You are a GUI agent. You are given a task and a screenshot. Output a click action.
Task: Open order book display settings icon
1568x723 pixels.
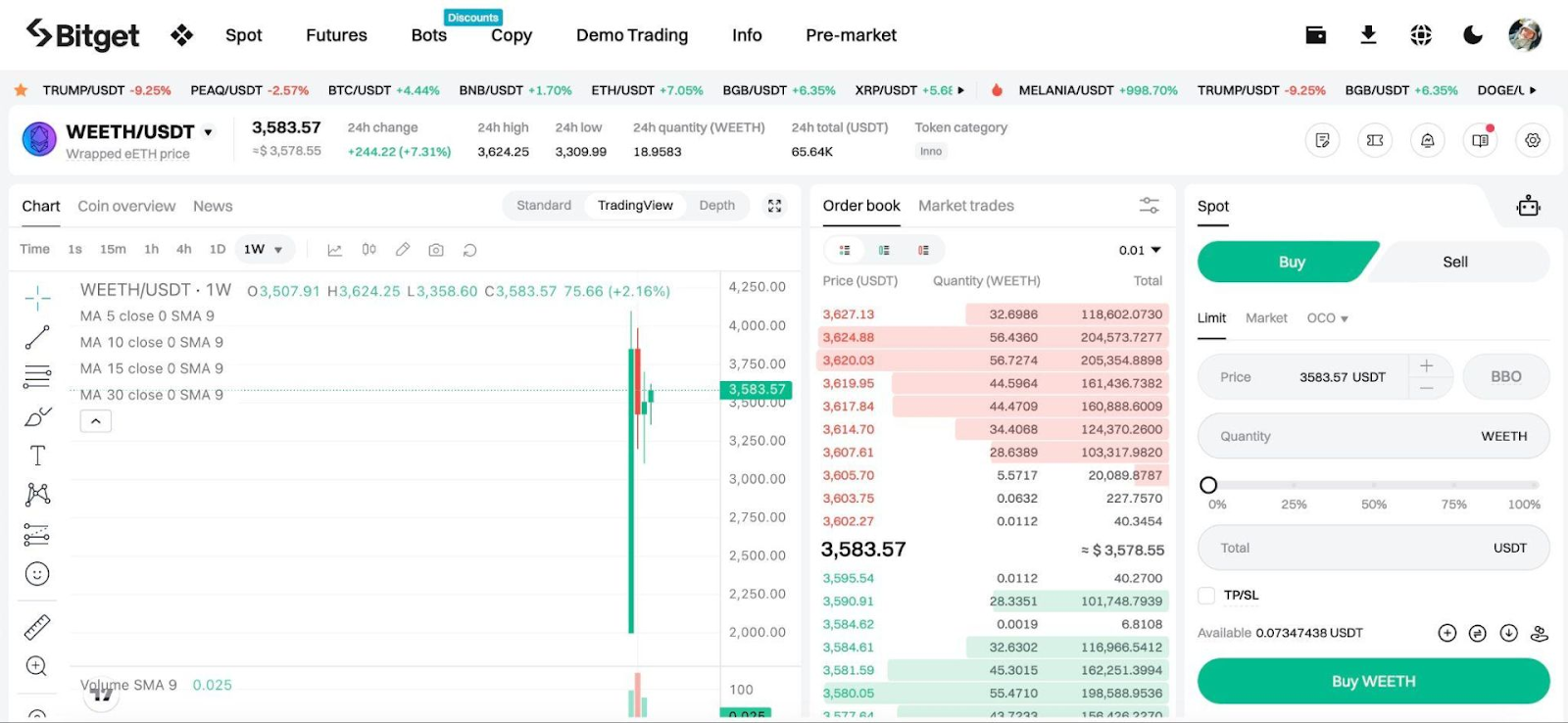[x=1149, y=206]
